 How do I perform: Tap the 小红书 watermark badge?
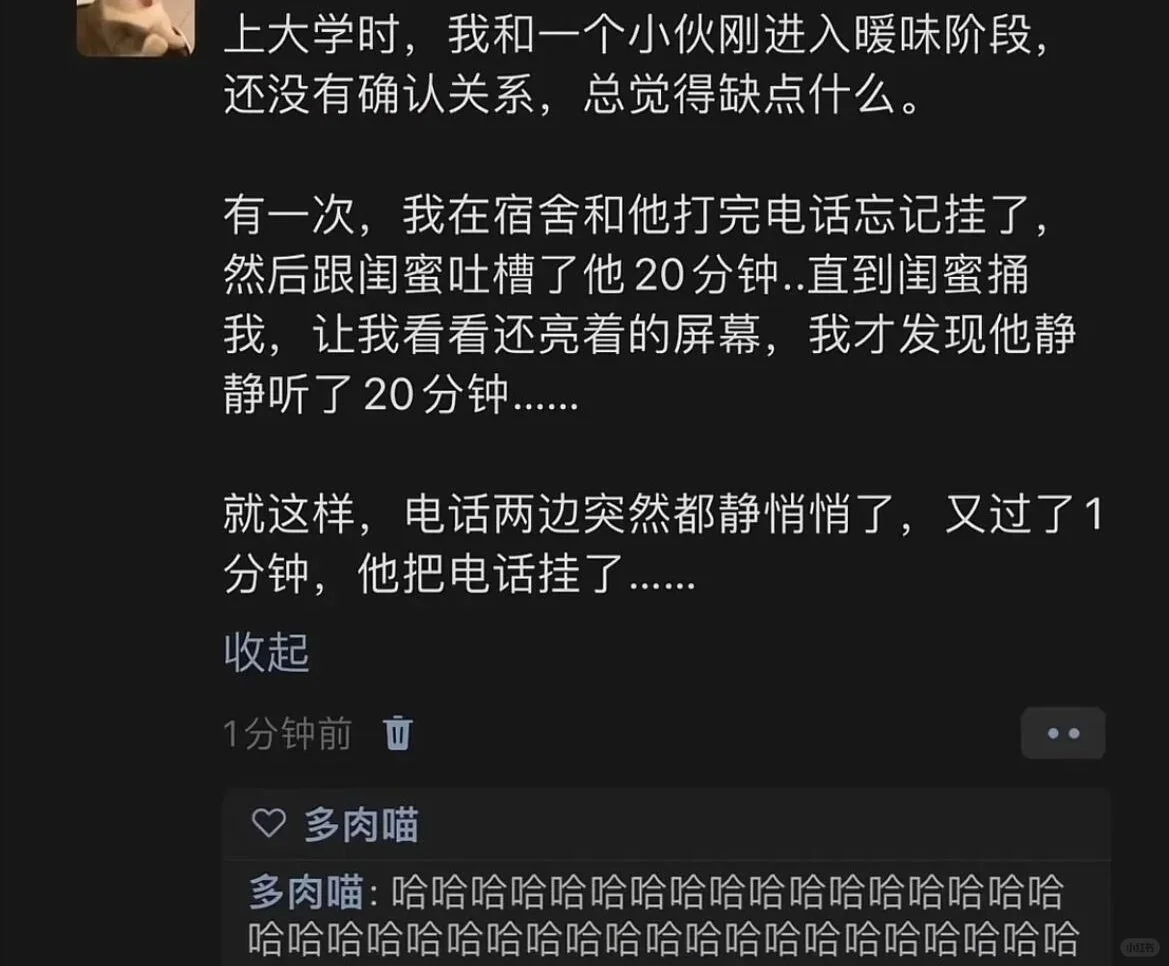click(1140, 947)
